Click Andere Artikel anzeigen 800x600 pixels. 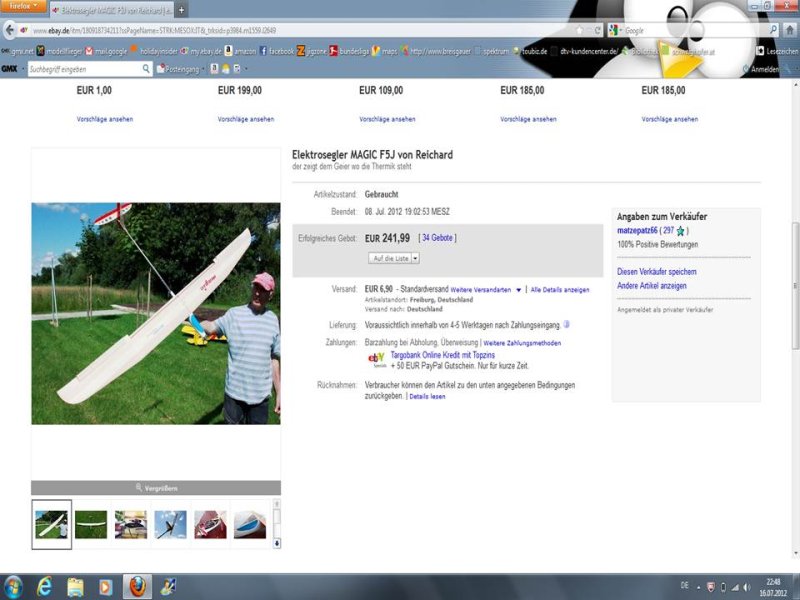(x=652, y=286)
